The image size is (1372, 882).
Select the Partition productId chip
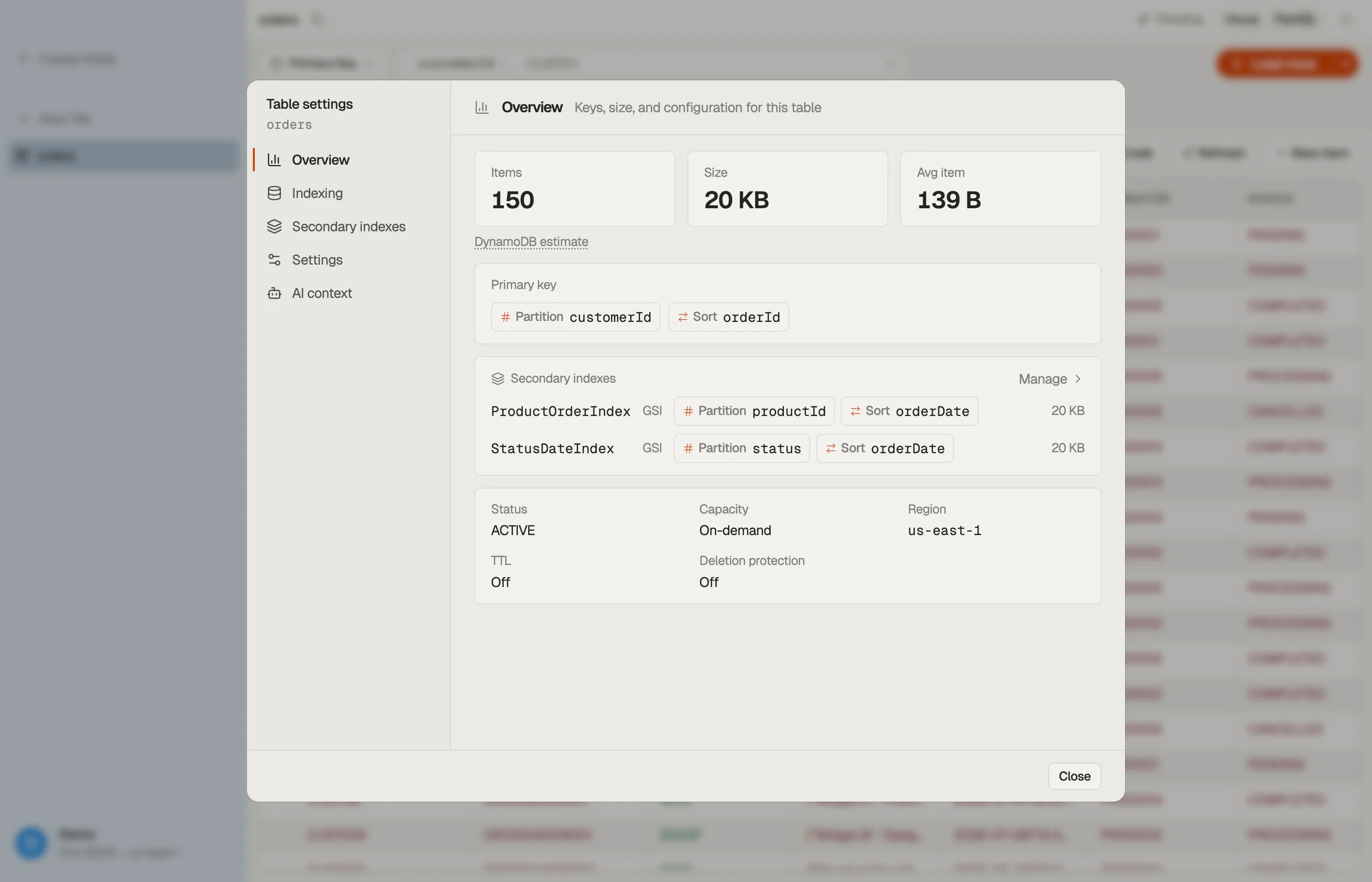[x=754, y=411]
